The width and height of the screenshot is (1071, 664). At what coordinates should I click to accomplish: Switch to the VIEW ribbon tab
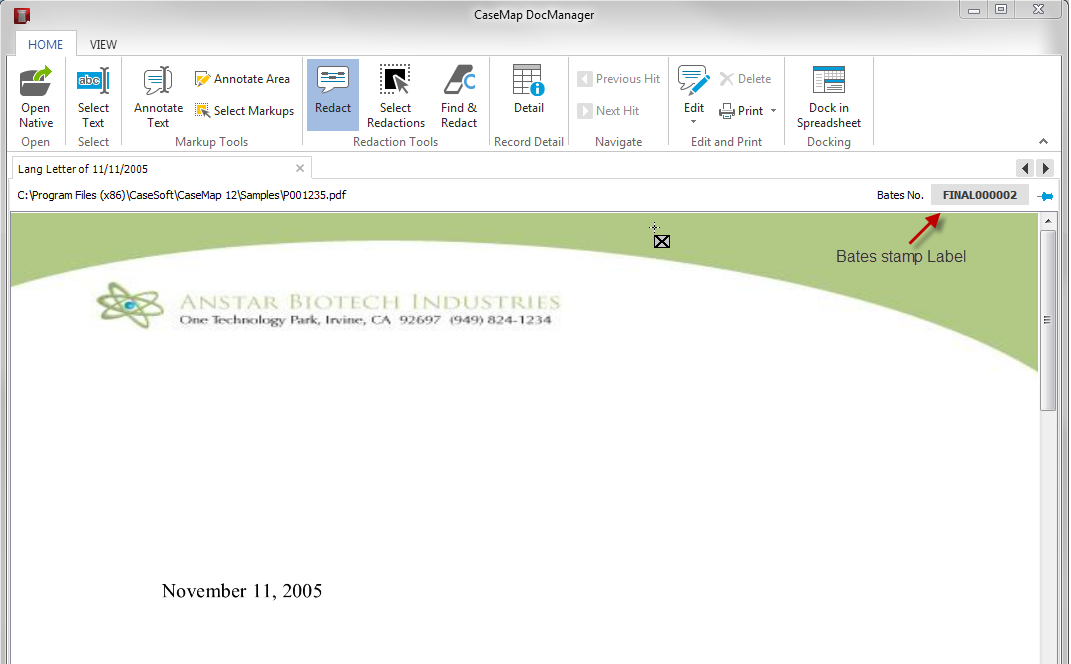103,45
